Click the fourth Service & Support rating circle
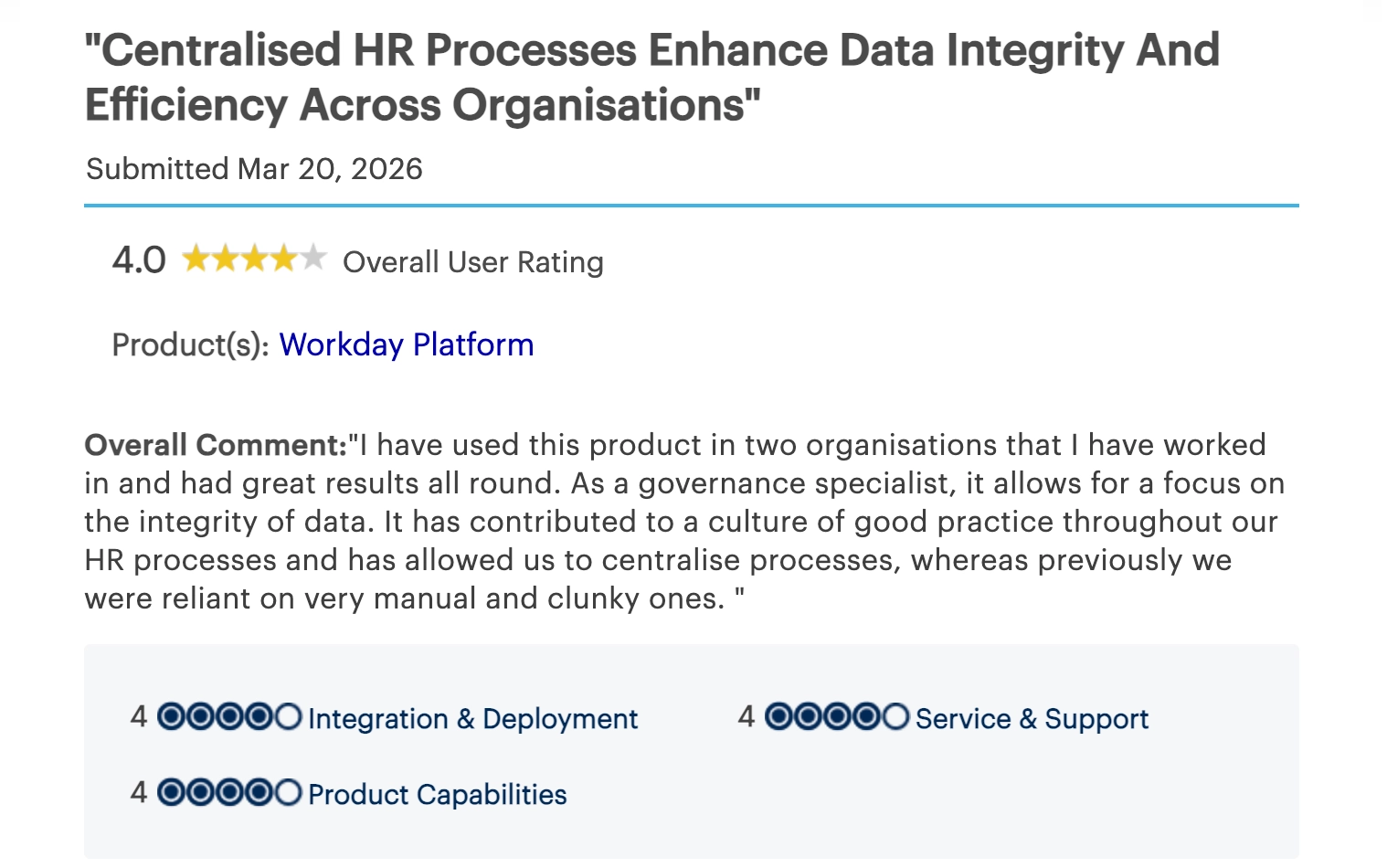1387x868 pixels. (866, 717)
